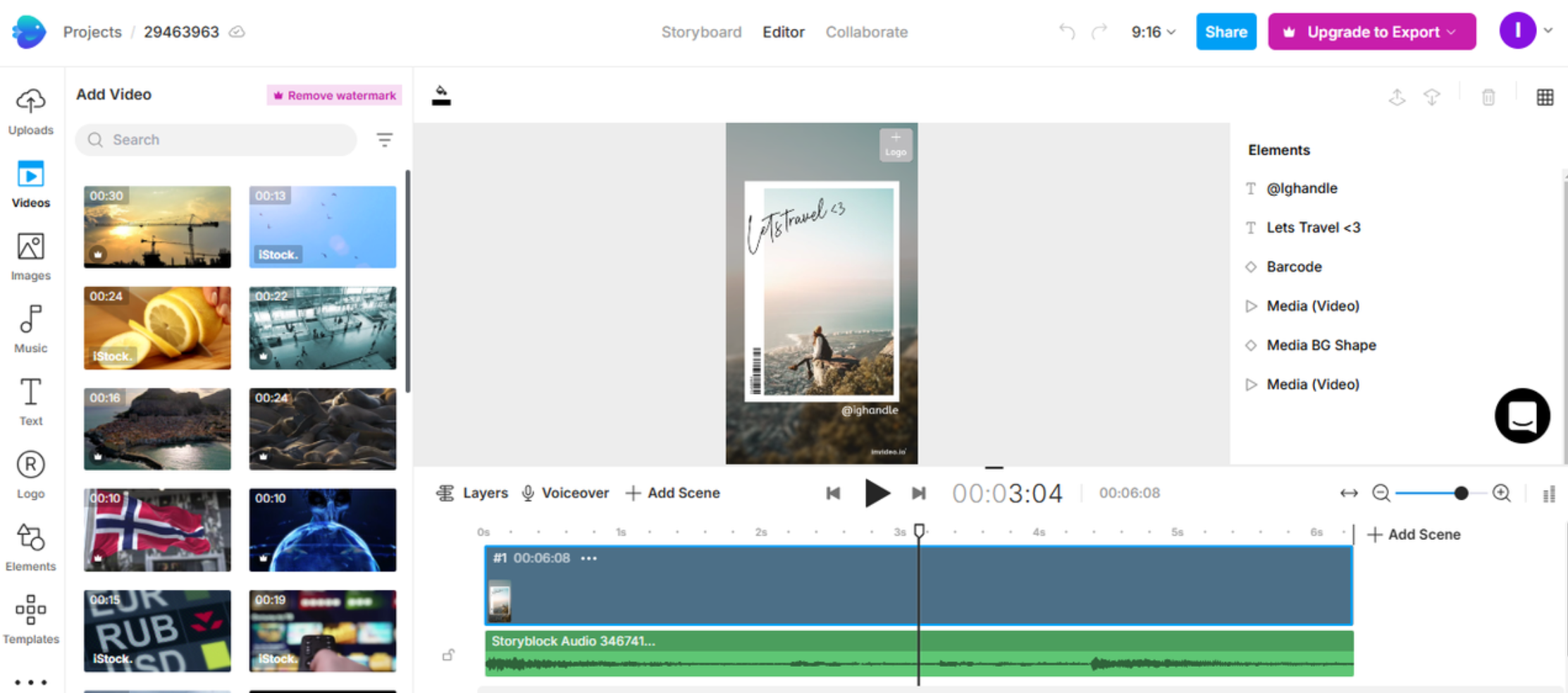Toggle the chat support widget
This screenshot has width=1568, height=693.
[x=1521, y=416]
